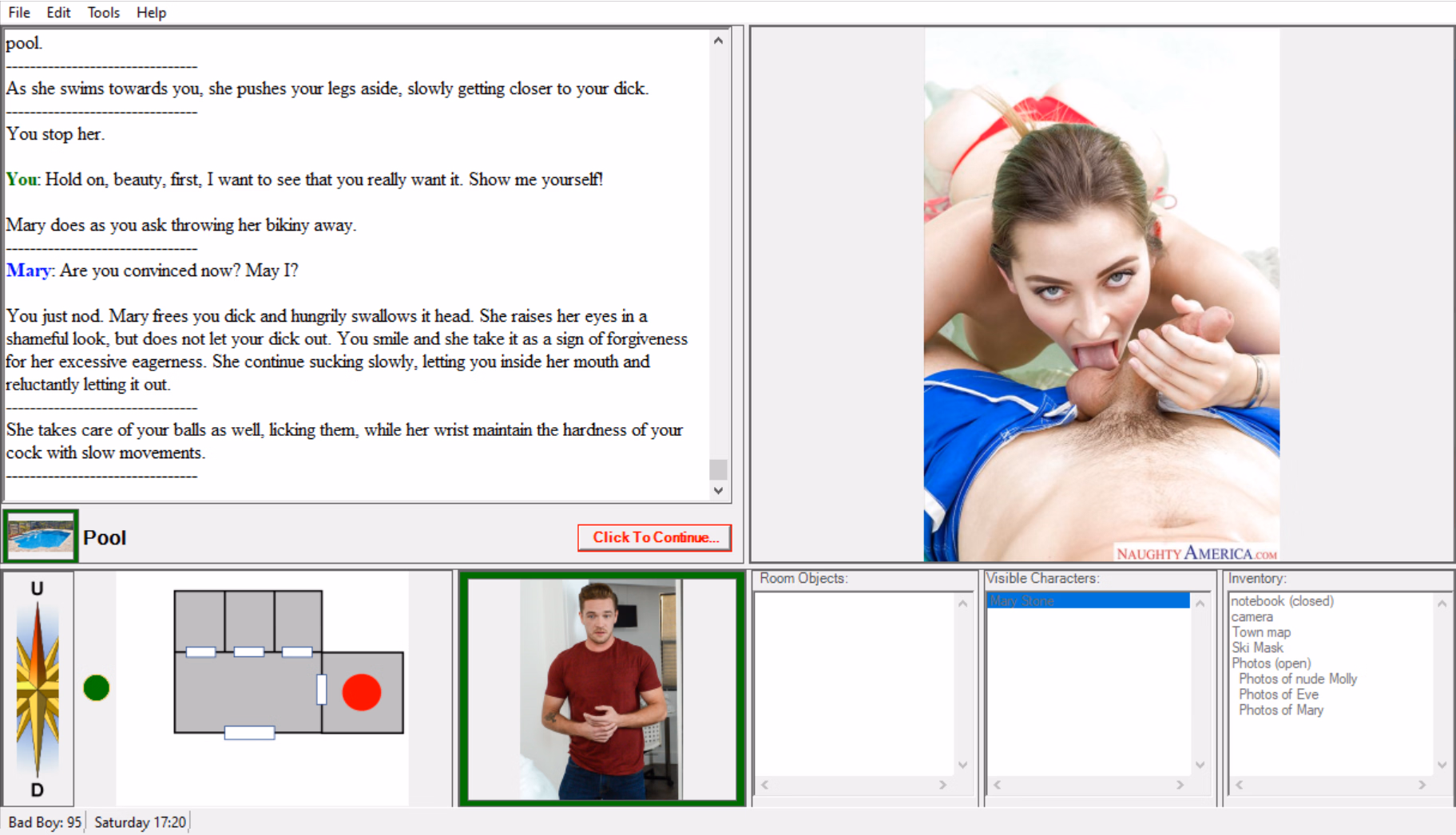Click the green dot beside the map
Viewport: 1456px width, 835px height.
point(96,687)
